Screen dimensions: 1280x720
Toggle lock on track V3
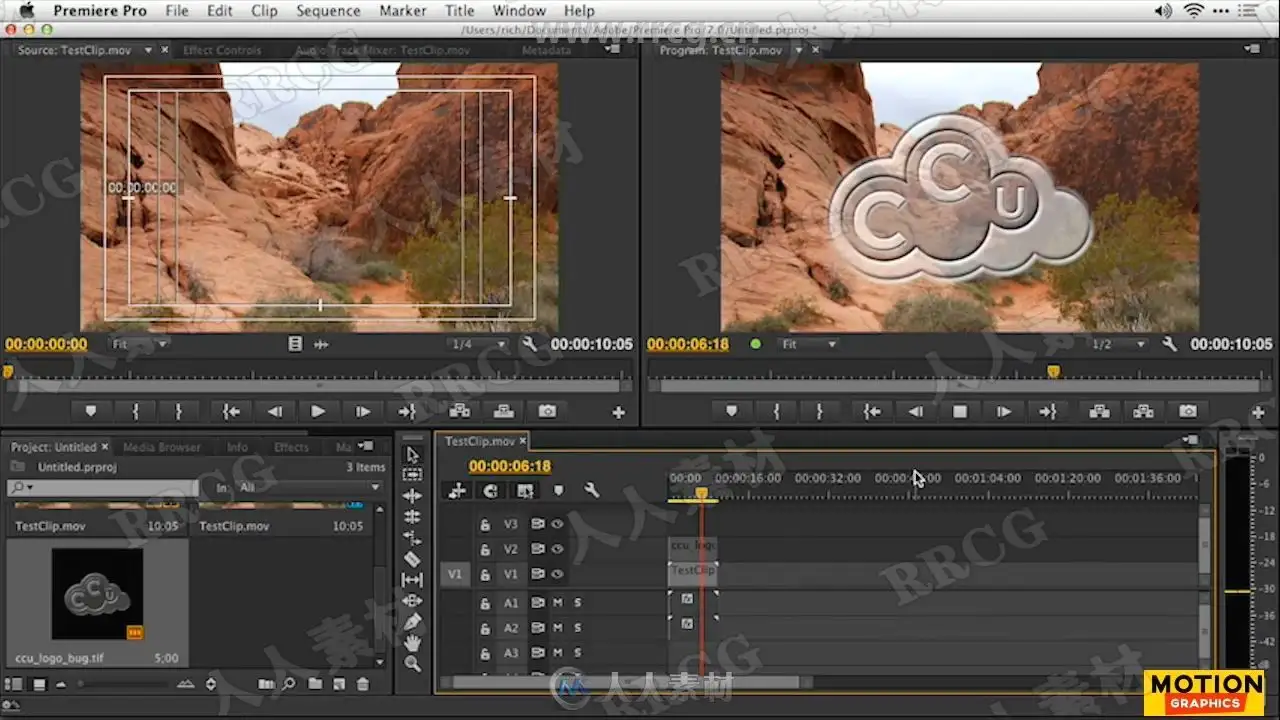[485, 524]
